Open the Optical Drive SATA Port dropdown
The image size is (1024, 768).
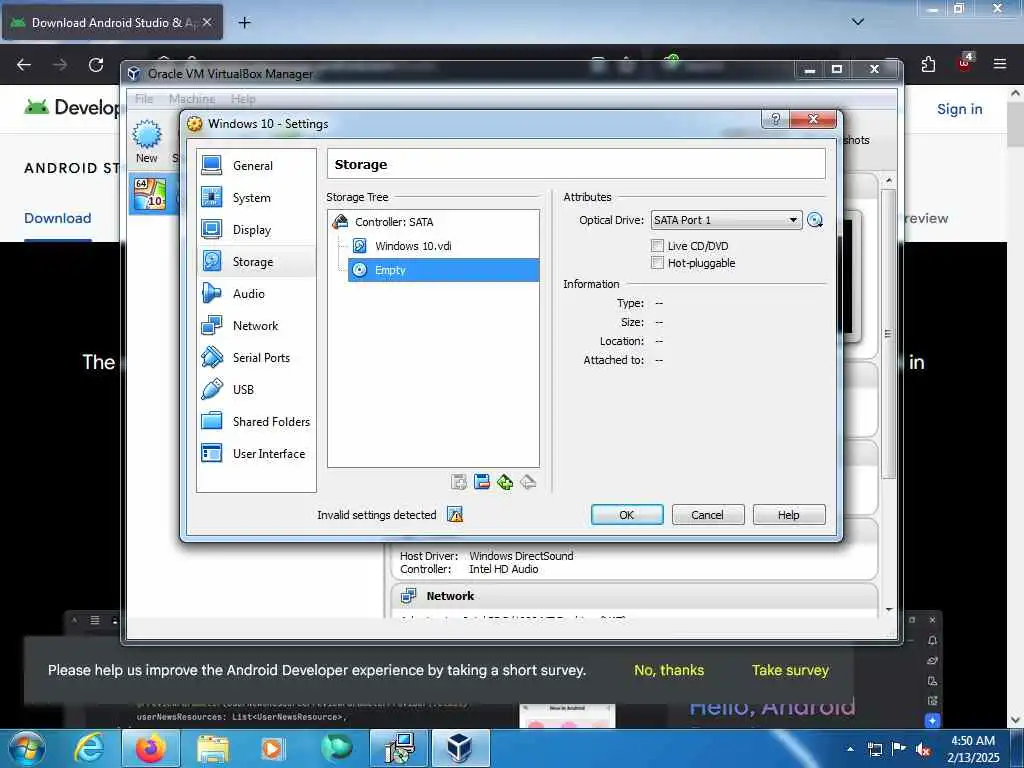click(x=726, y=220)
